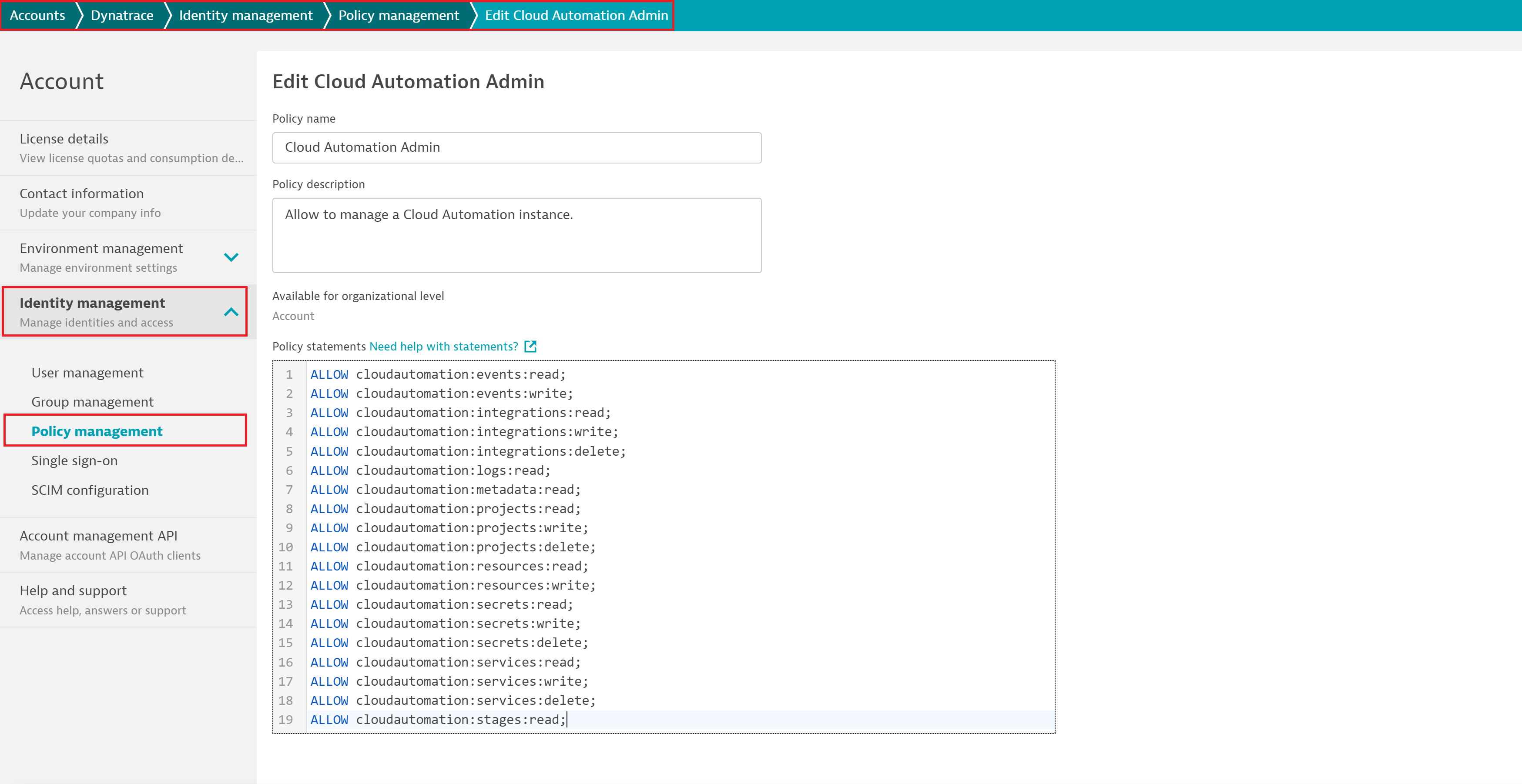
Task: Open License details
Action: [x=64, y=138]
